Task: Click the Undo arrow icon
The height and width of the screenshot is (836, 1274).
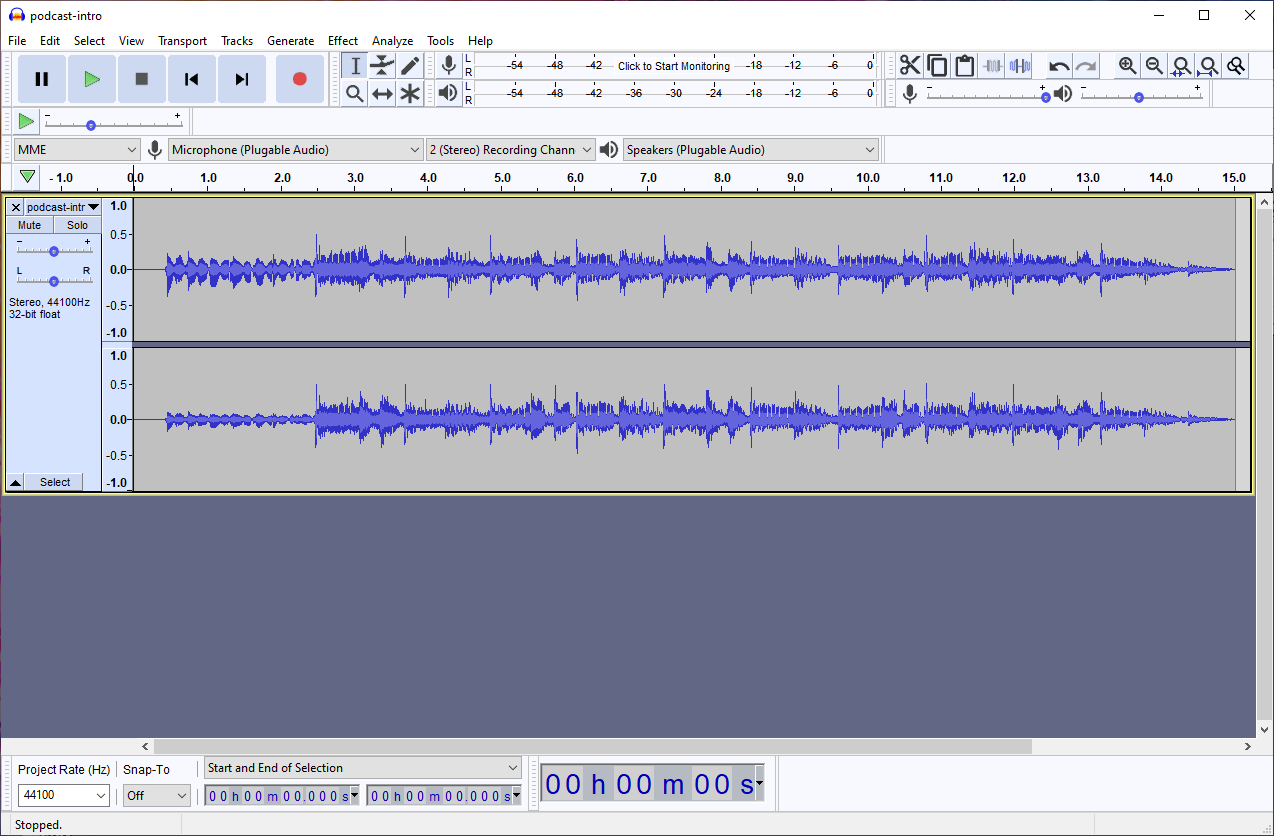Action: pyautogui.click(x=1059, y=66)
